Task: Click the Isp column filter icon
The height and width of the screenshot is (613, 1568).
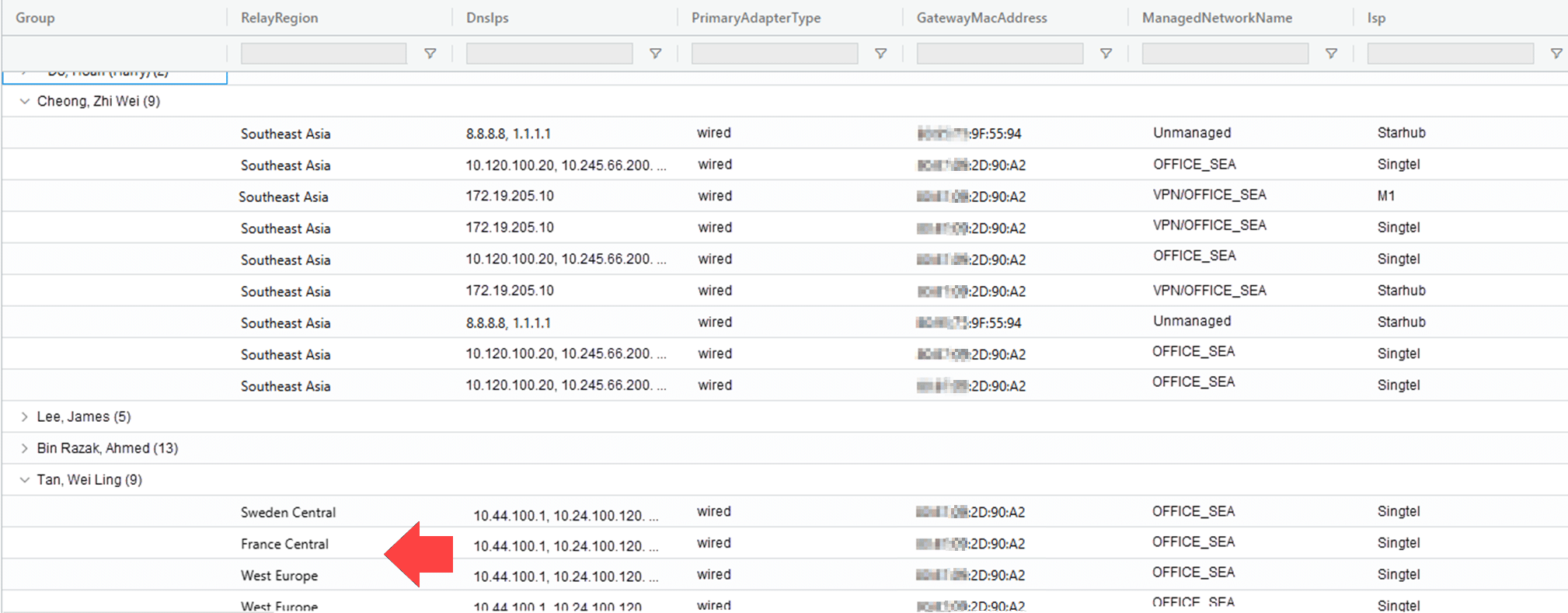Action: point(1556,54)
